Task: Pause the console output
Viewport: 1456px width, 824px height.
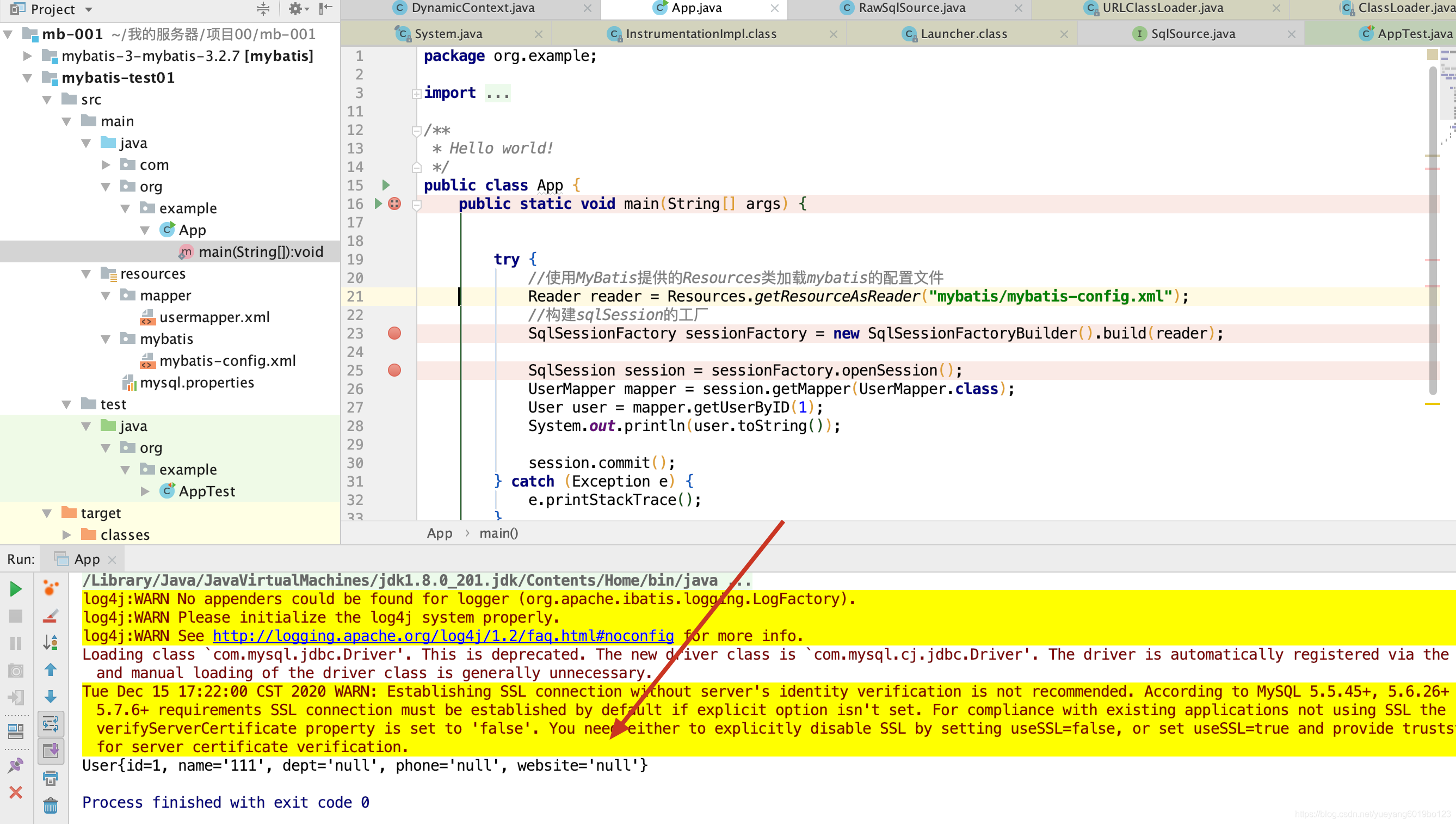Action: (x=15, y=642)
